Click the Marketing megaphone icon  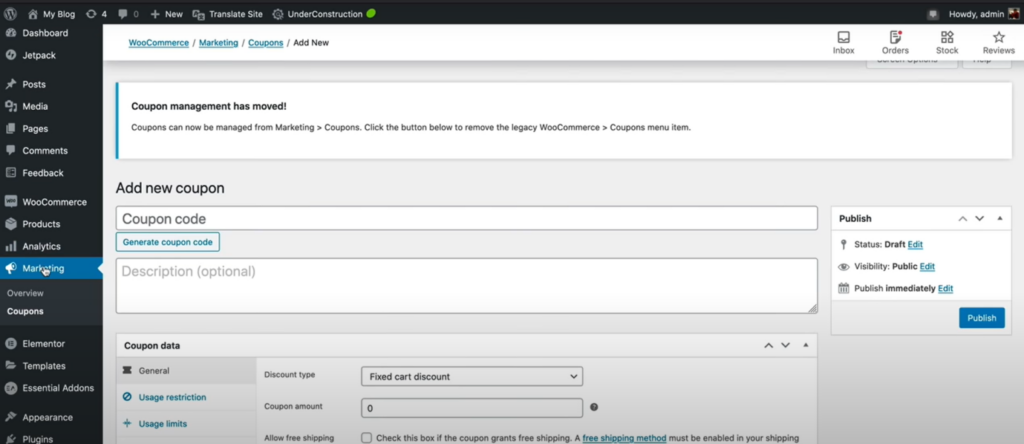click(x=10, y=268)
